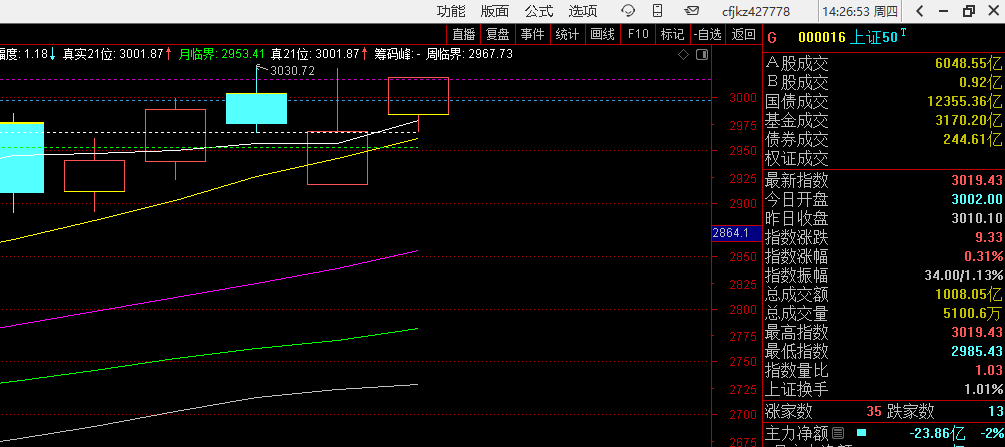Click the 今日开盘 value 3002.00
This screenshot has height=447, width=1005.
(x=976, y=199)
